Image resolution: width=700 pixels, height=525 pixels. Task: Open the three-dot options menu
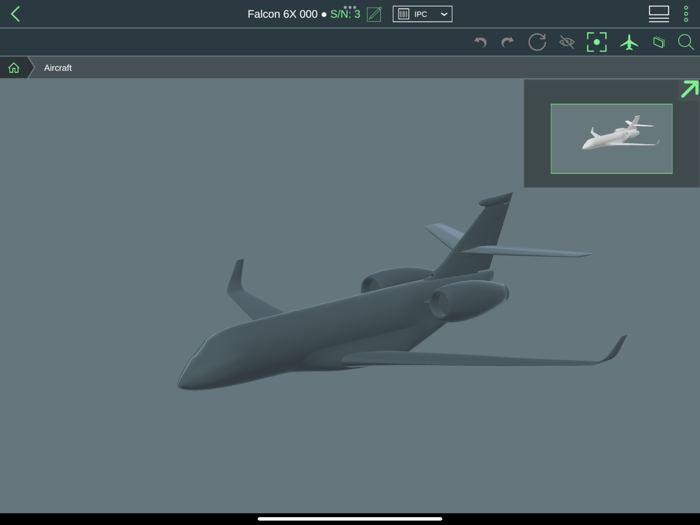click(686, 14)
